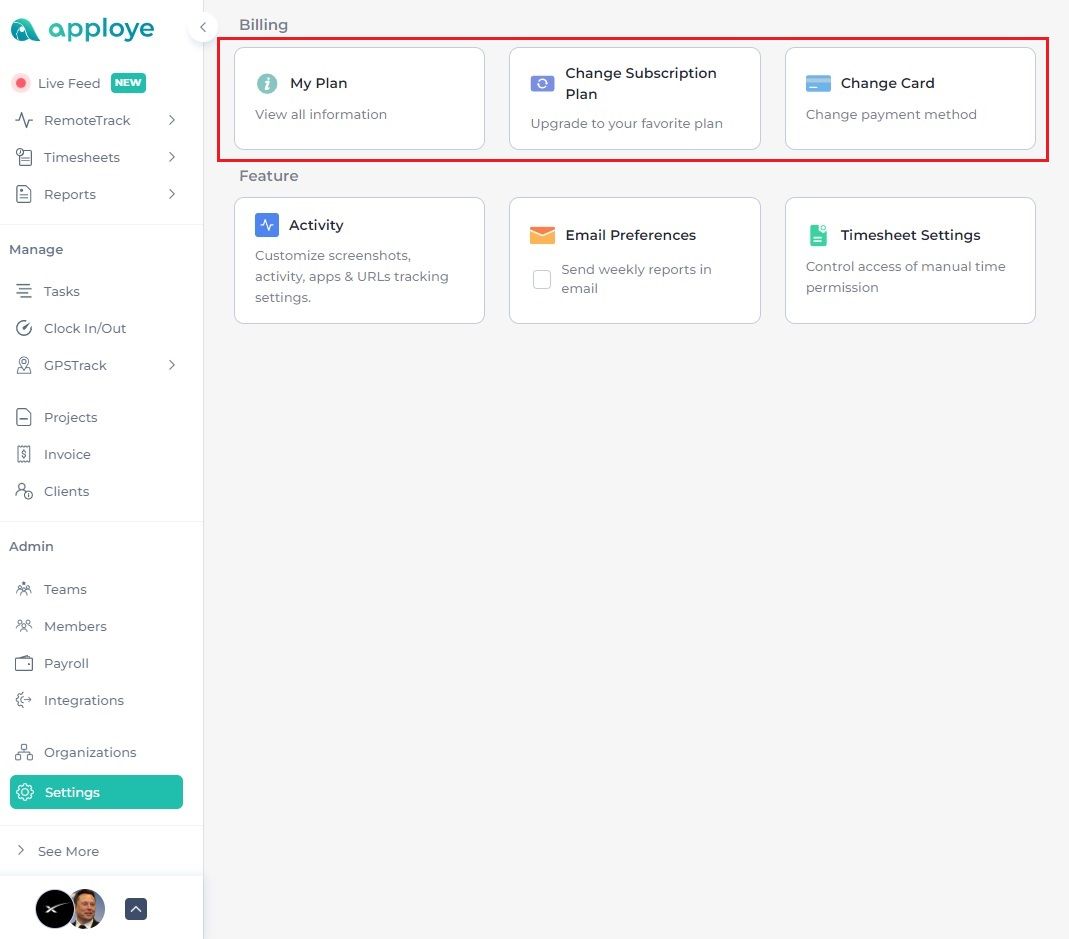Click the Payroll icon
1069x939 pixels.
click(x=22, y=663)
